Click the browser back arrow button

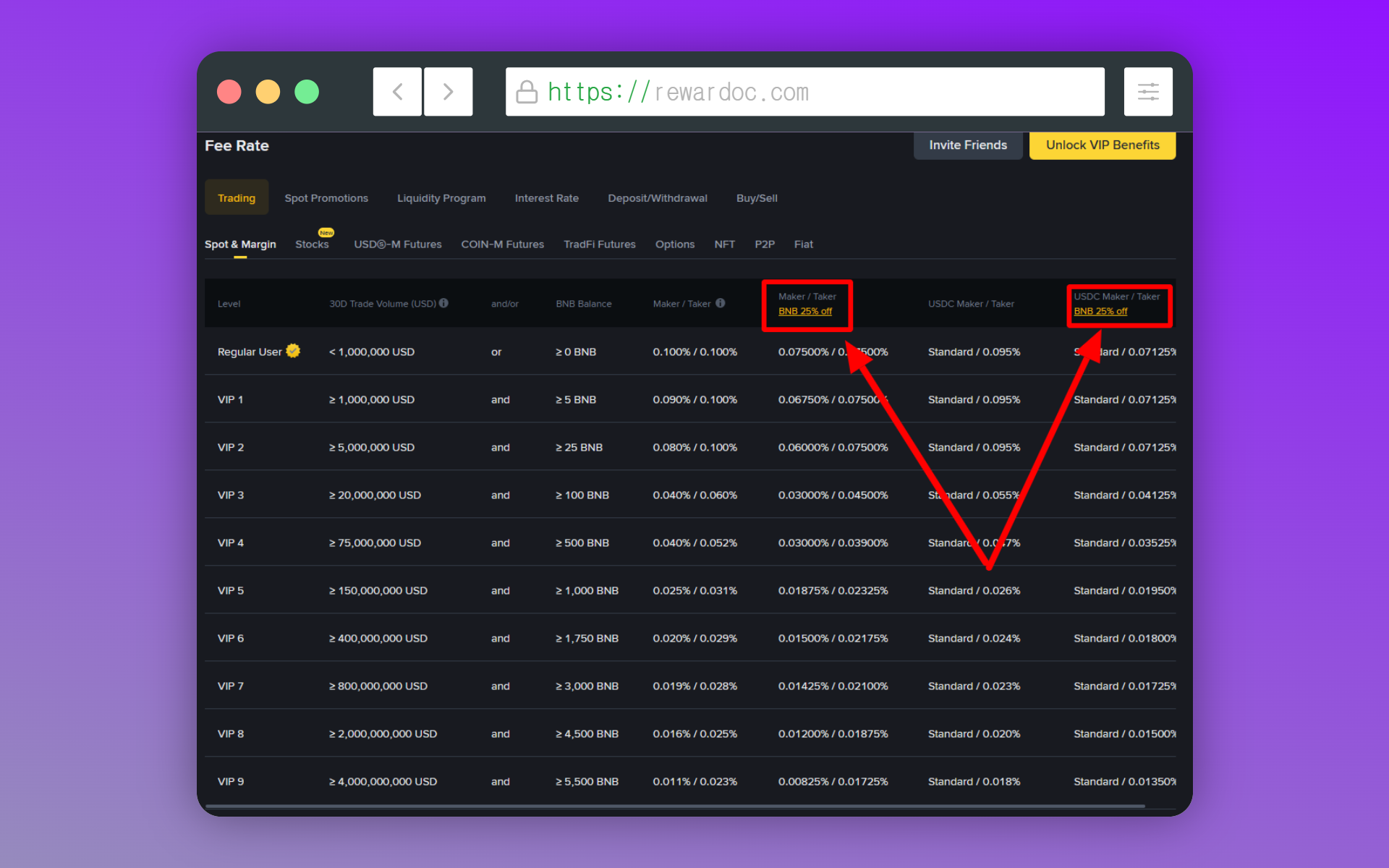tap(397, 92)
